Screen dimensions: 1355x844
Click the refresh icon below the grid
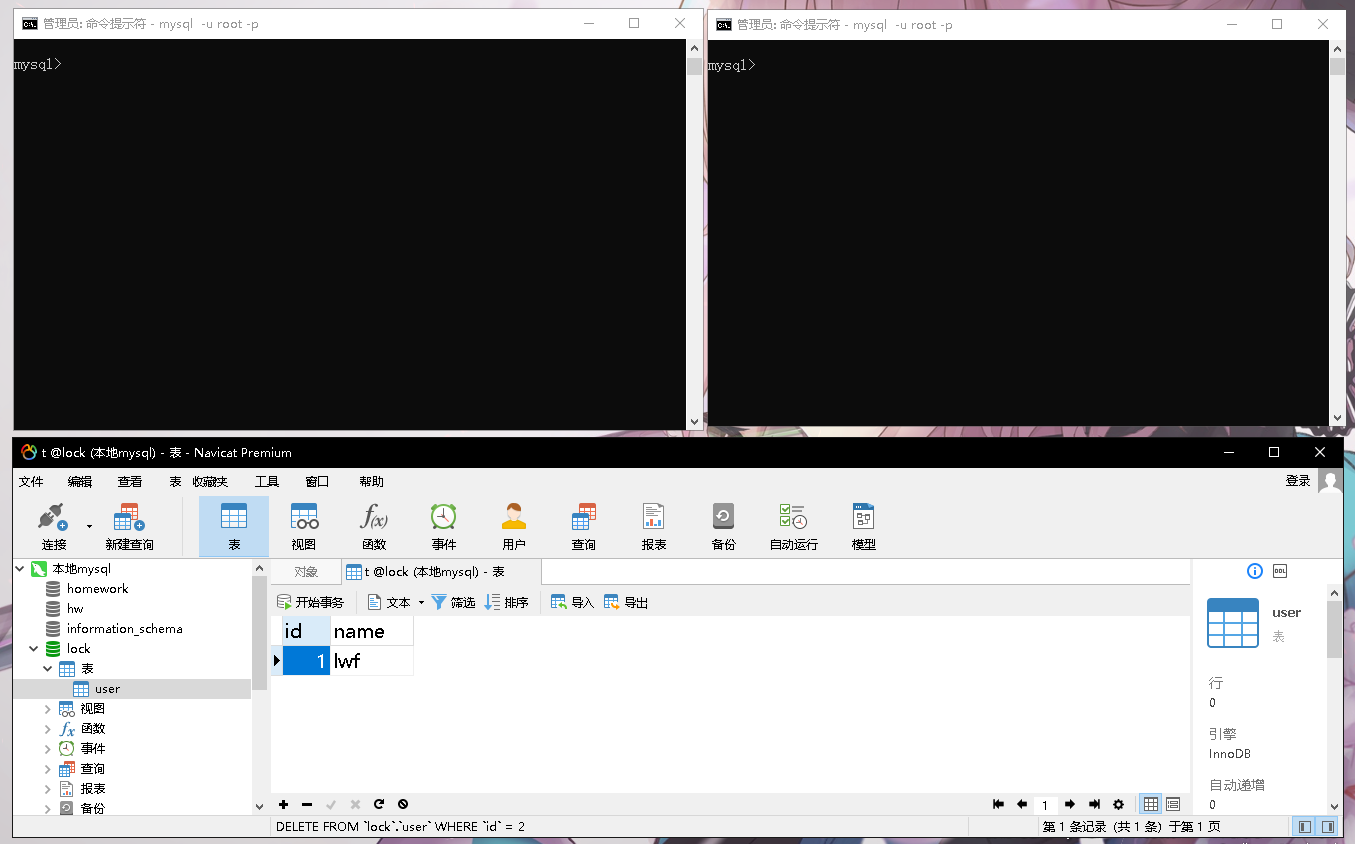pyautogui.click(x=379, y=804)
